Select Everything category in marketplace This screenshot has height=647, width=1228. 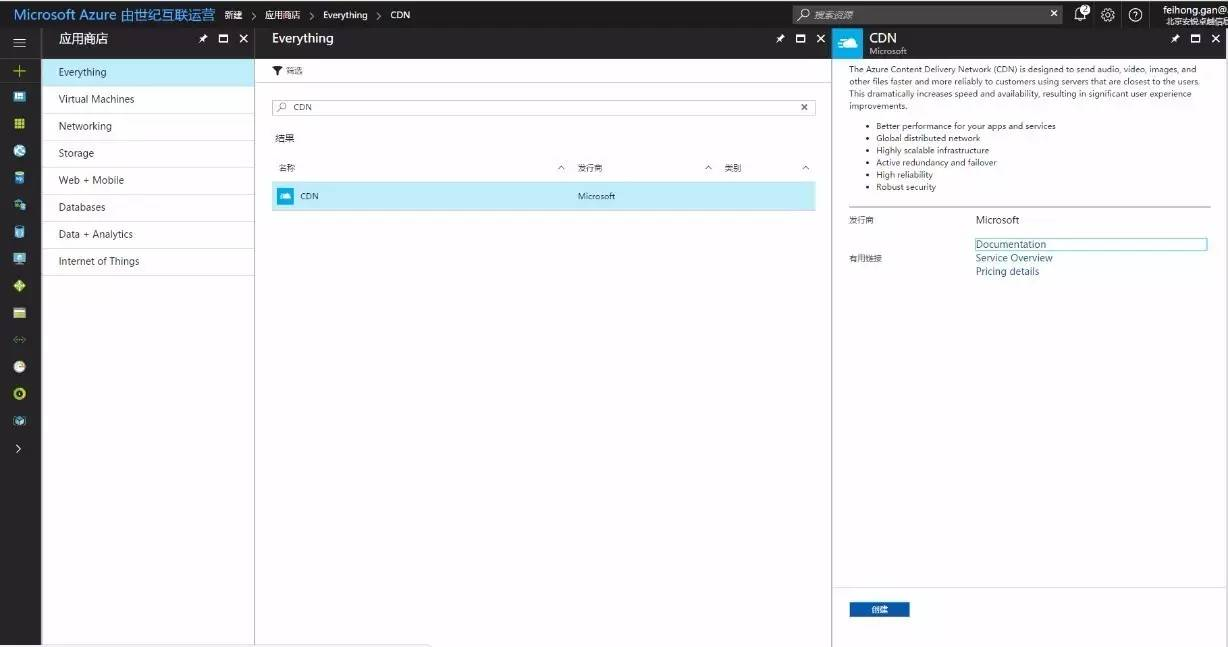148,72
